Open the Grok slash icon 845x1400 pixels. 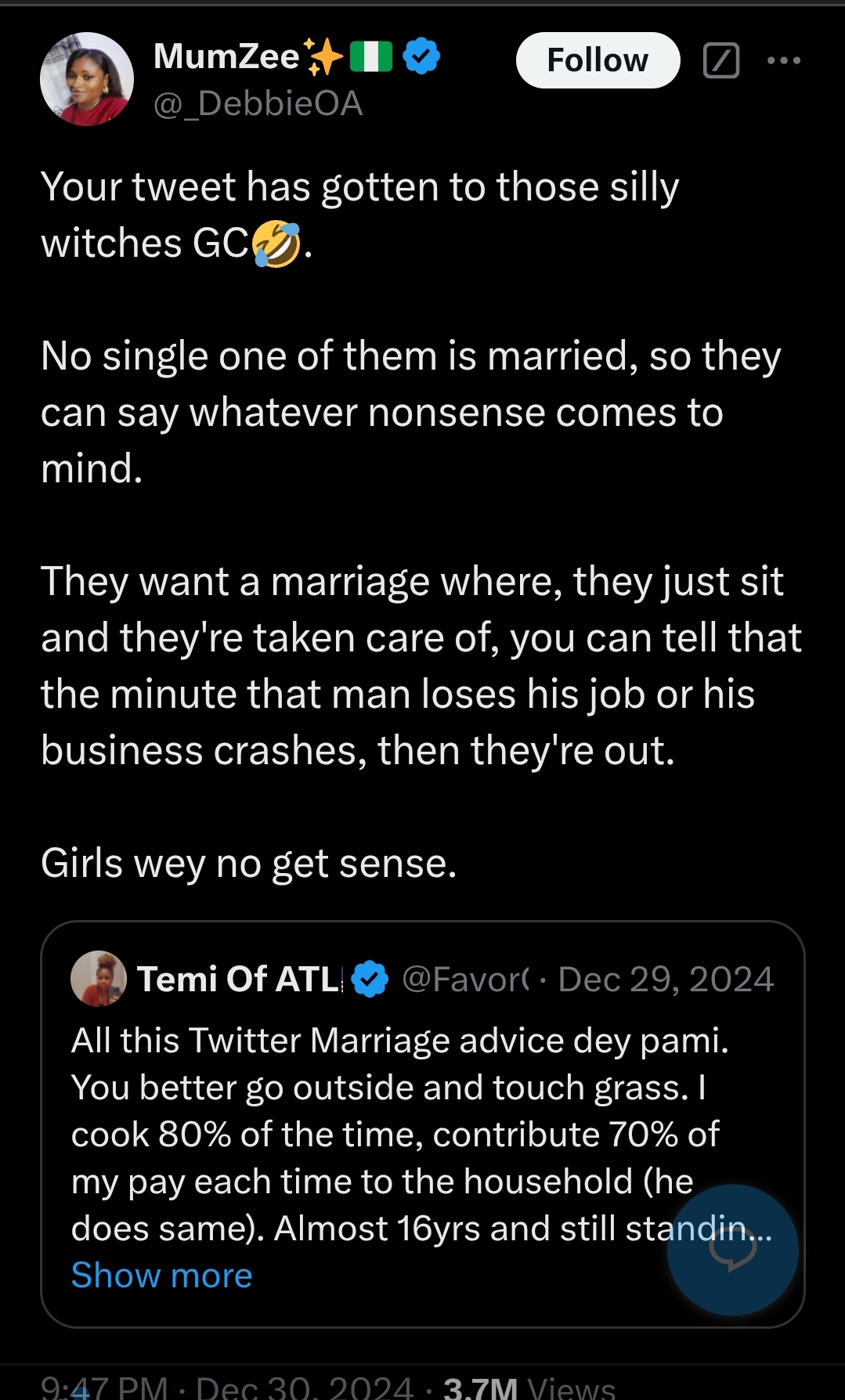pyautogui.click(x=721, y=60)
